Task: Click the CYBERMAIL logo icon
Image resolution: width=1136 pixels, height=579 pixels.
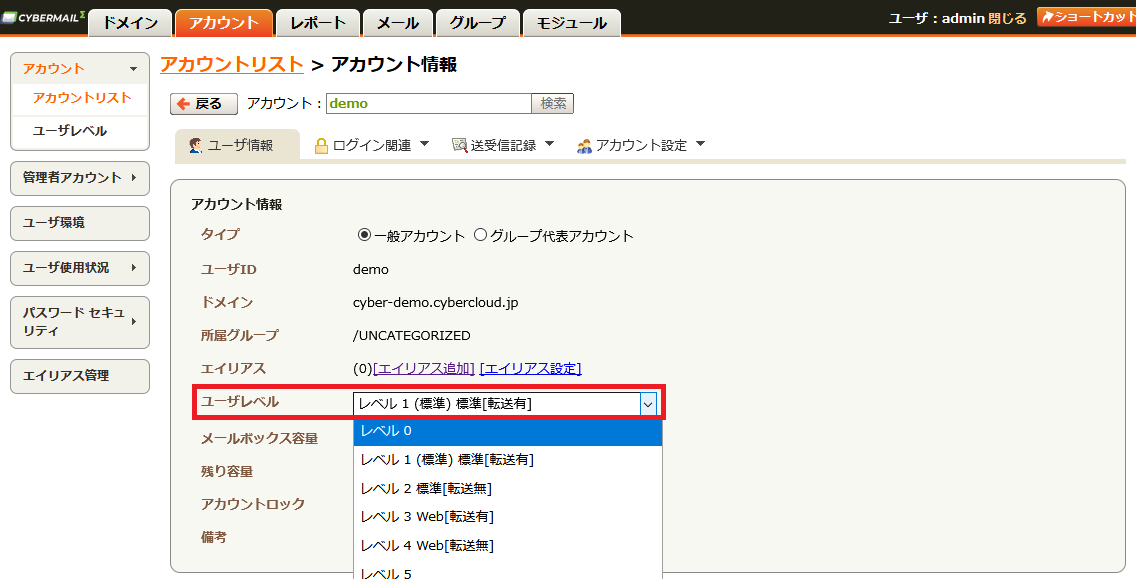Action: pyautogui.click(x=8, y=18)
